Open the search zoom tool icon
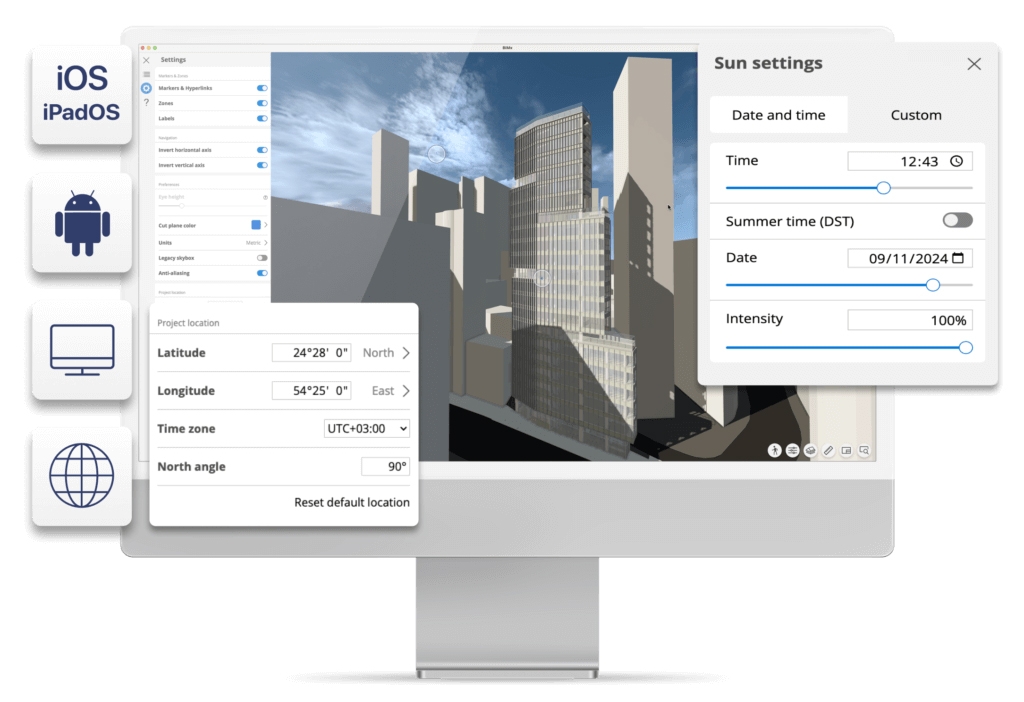The image size is (1024, 702). pyautogui.click(x=864, y=450)
